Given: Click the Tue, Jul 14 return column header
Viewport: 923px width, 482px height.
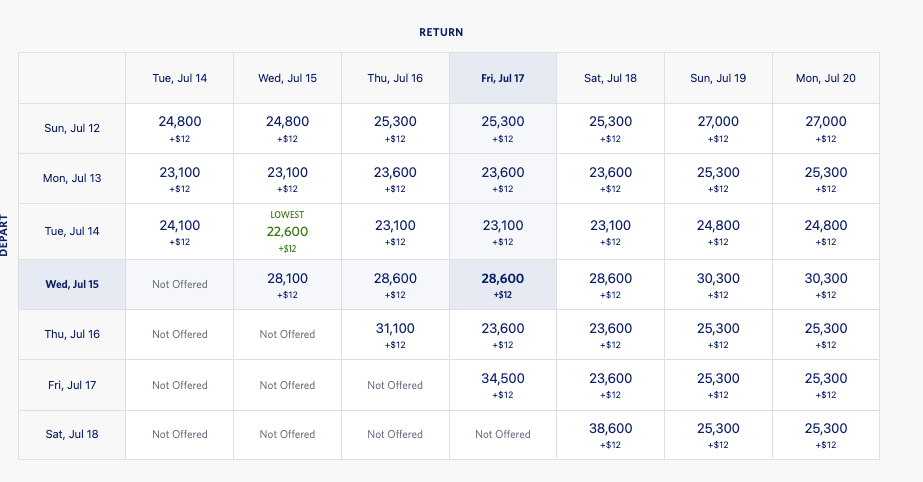Looking at the screenshot, I should (x=180, y=78).
